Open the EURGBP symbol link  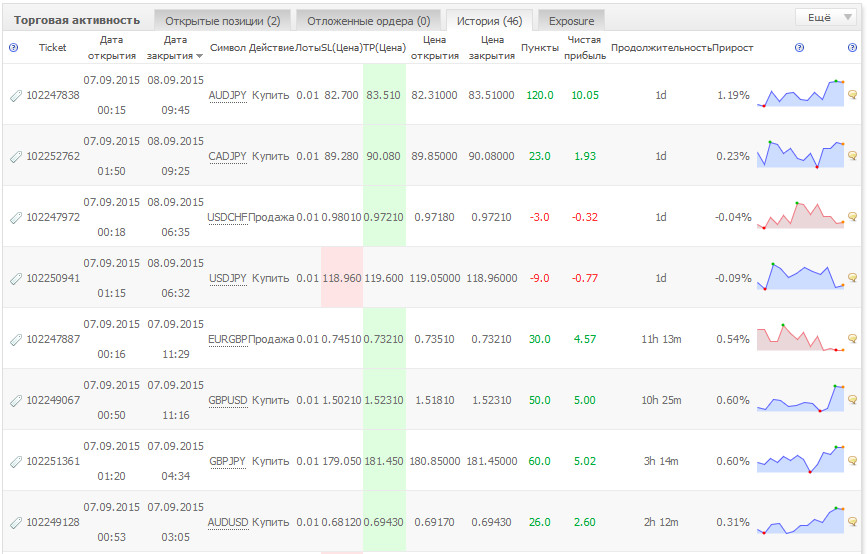tap(227, 339)
